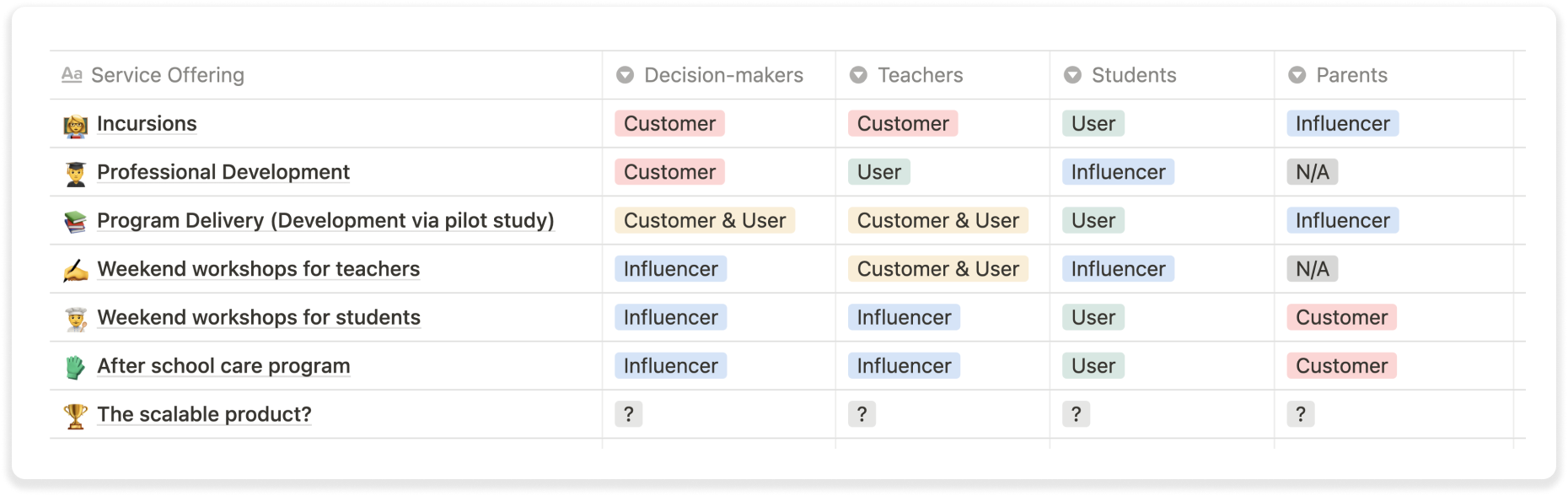The height and width of the screenshot is (496, 1568).
Task: Click the trophy icon for scalable product
Action: coord(75,415)
